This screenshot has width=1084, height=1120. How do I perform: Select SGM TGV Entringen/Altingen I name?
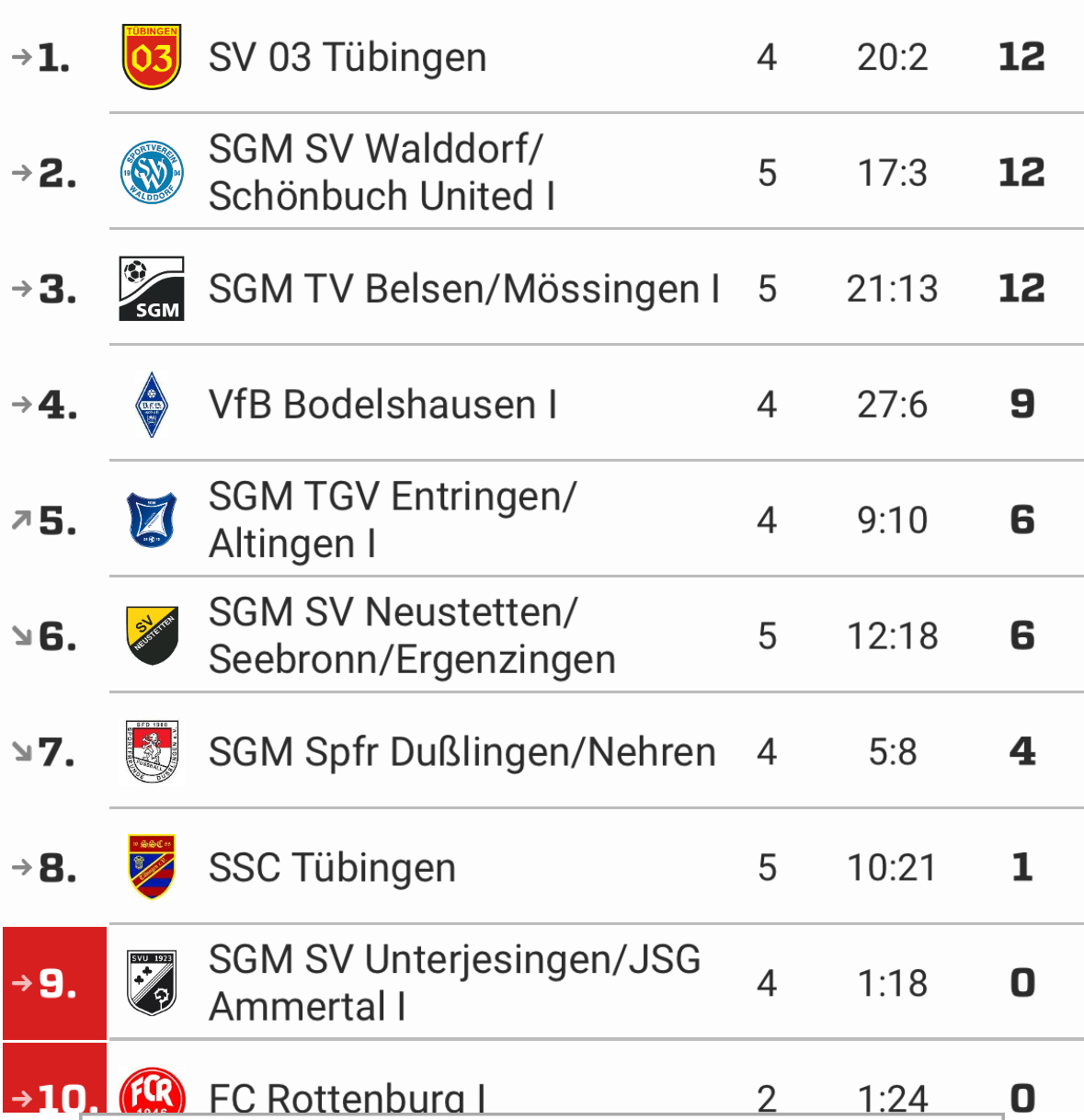click(x=393, y=520)
